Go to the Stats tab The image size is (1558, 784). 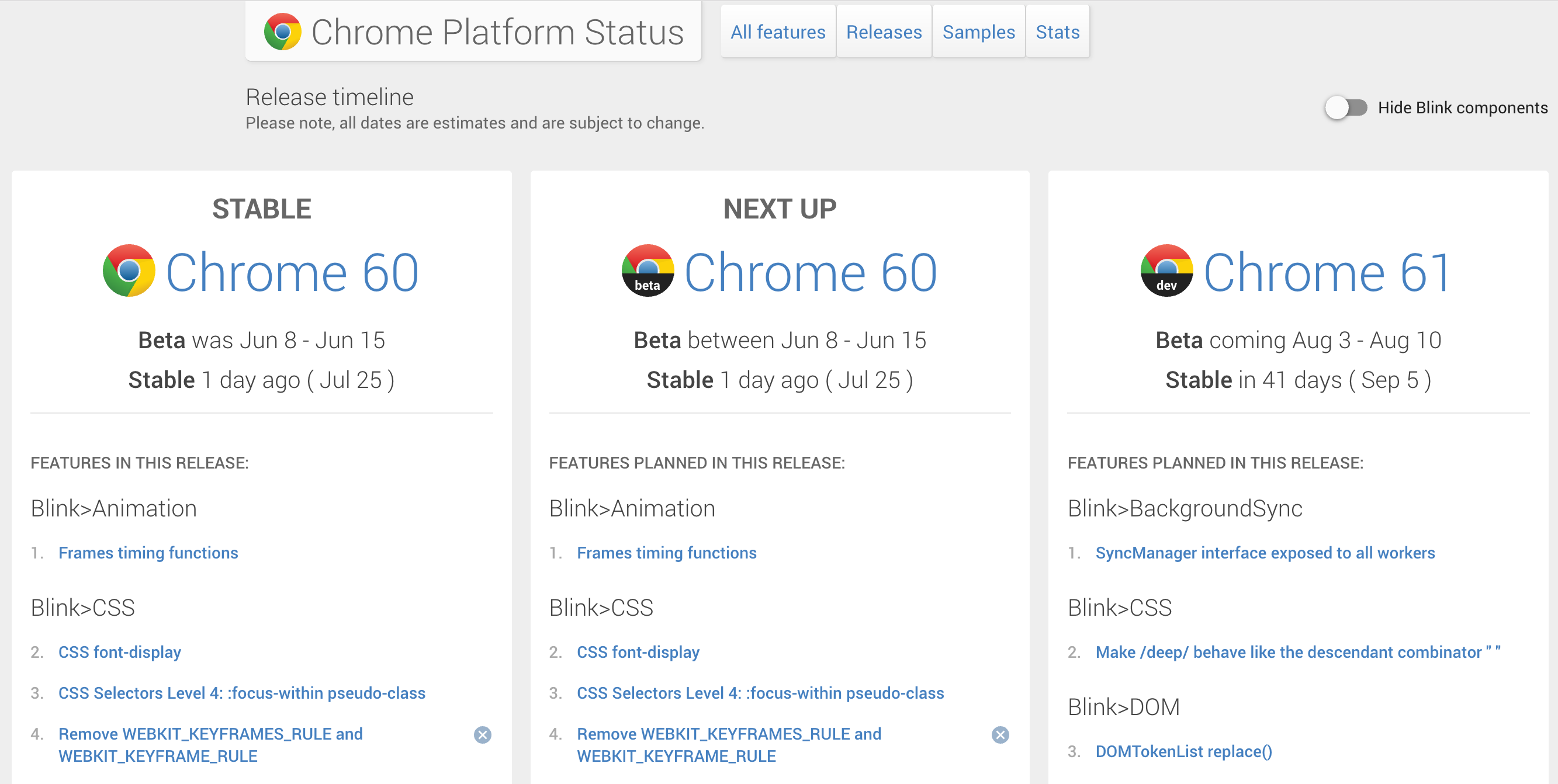click(x=1058, y=32)
